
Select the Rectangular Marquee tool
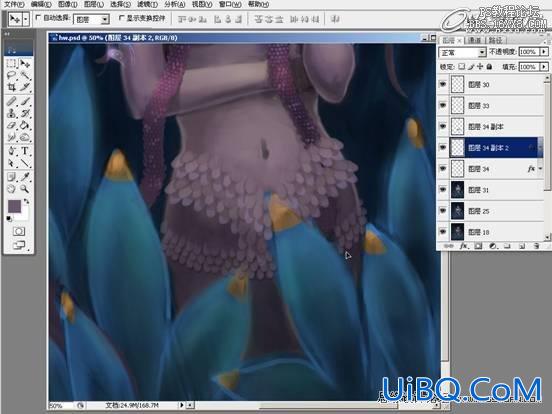point(12,64)
